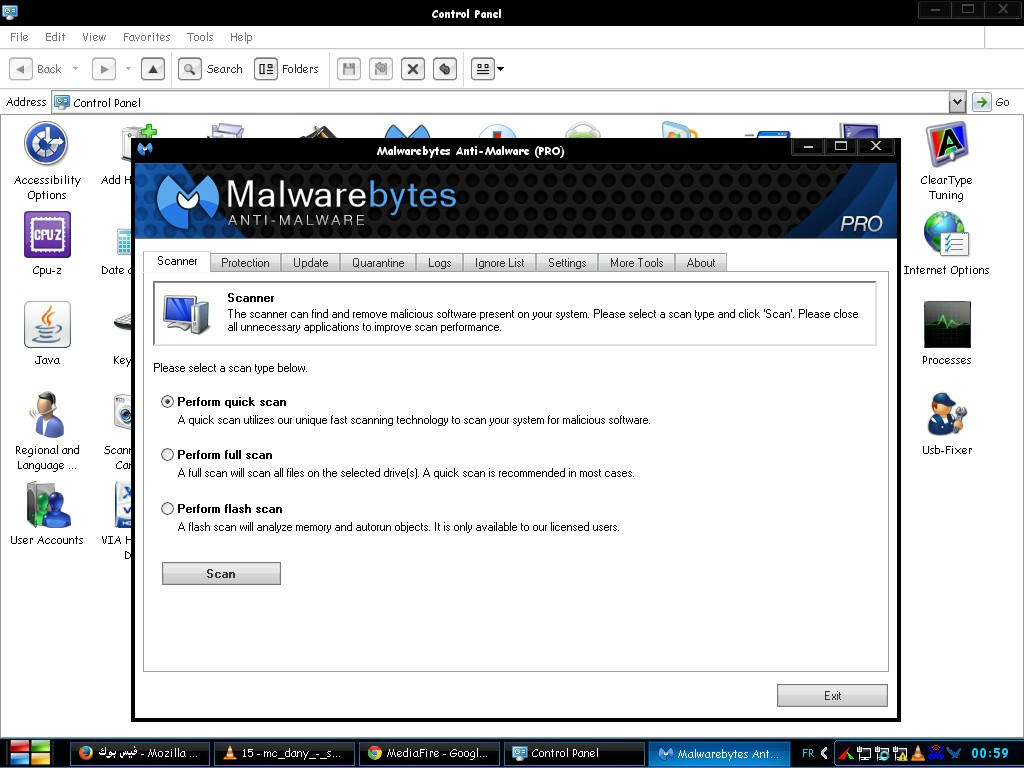Switch to the Settings tab

click(x=567, y=263)
